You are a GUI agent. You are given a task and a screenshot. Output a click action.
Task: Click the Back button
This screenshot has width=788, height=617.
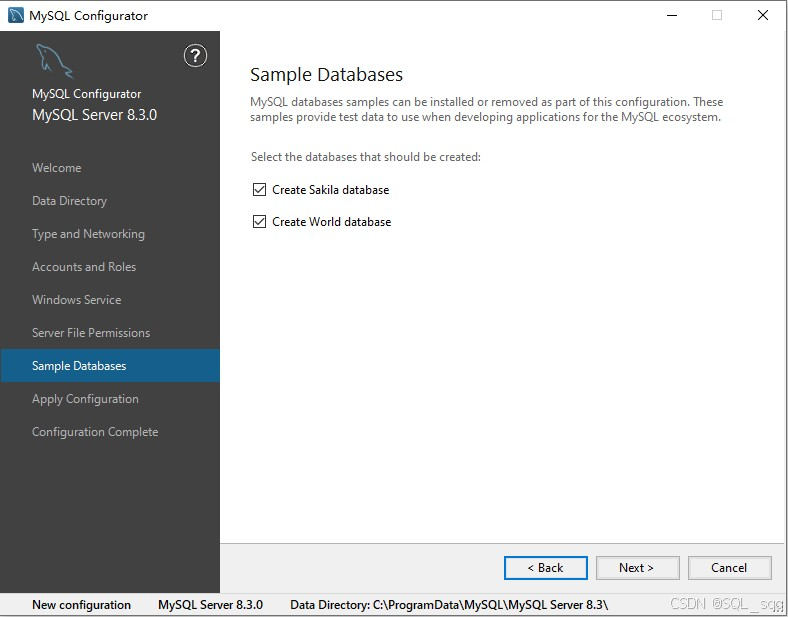click(546, 568)
